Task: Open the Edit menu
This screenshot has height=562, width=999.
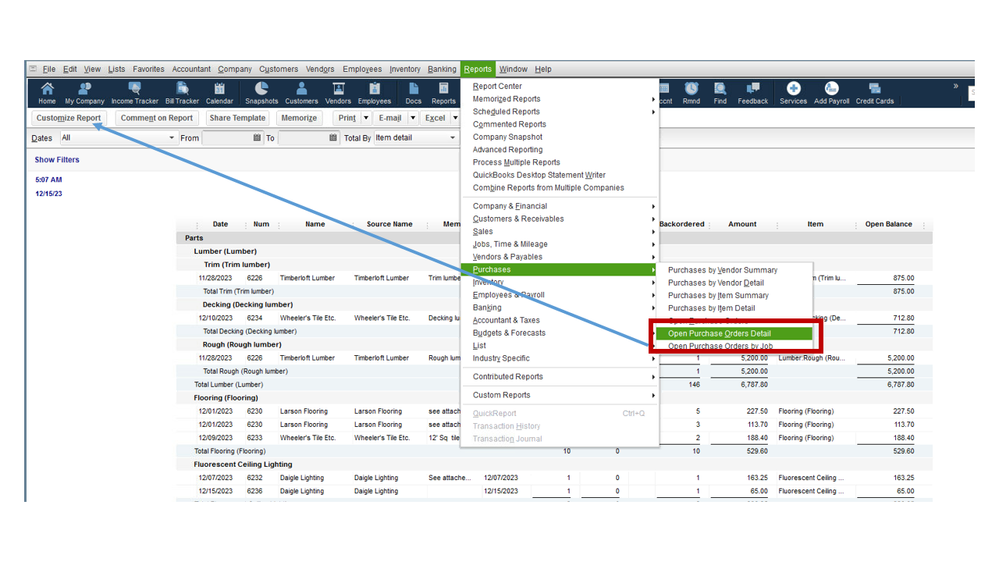Action: (70, 69)
